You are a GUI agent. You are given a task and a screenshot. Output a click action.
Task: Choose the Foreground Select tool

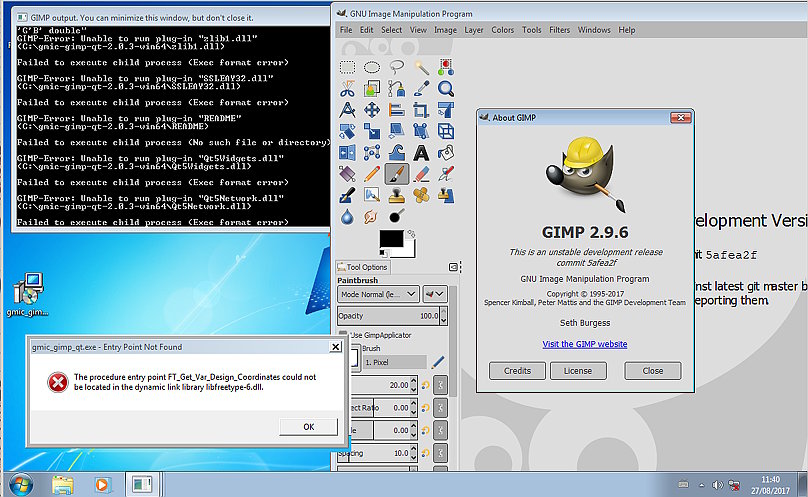[x=372, y=89]
